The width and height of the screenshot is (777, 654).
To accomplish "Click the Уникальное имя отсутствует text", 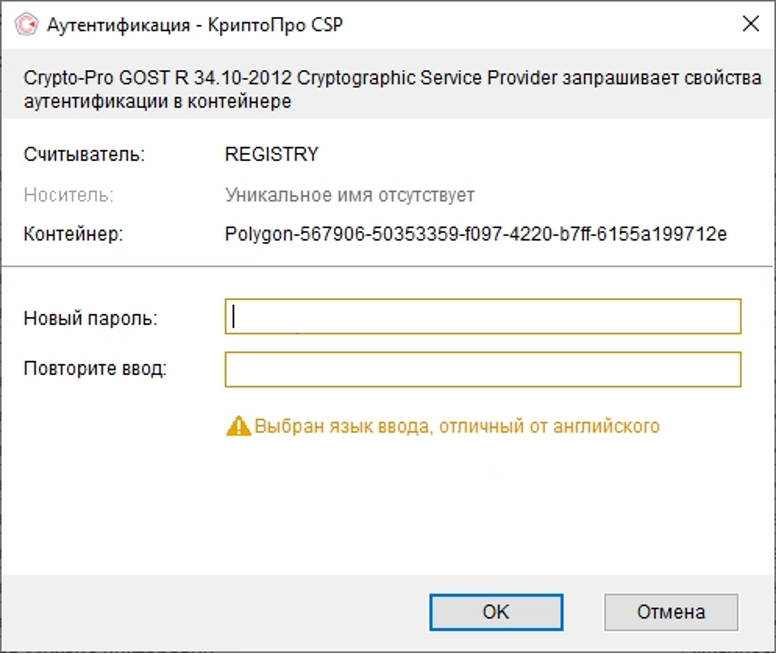I will point(350,195).
